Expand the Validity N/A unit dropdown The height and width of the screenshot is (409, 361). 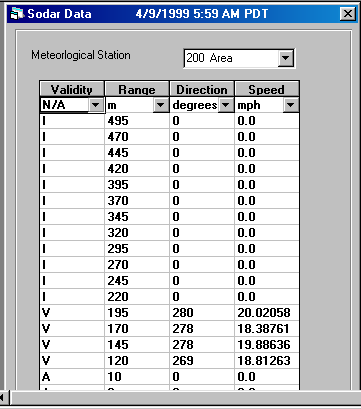pos(96,105)
